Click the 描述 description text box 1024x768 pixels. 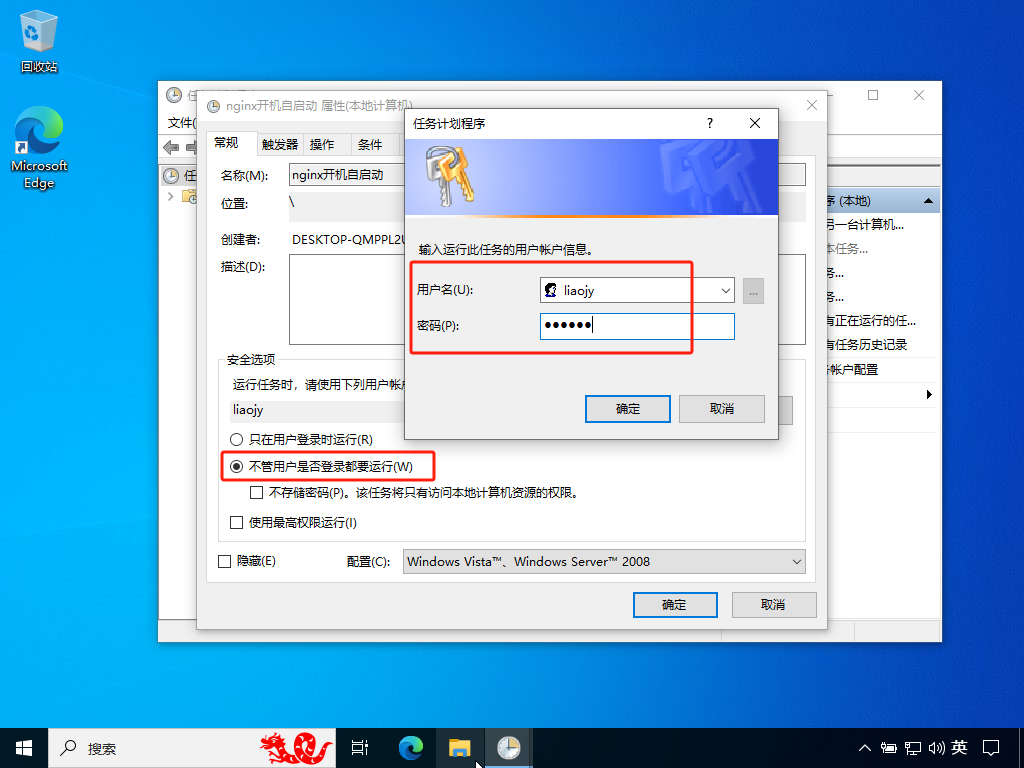pos(347,299)
